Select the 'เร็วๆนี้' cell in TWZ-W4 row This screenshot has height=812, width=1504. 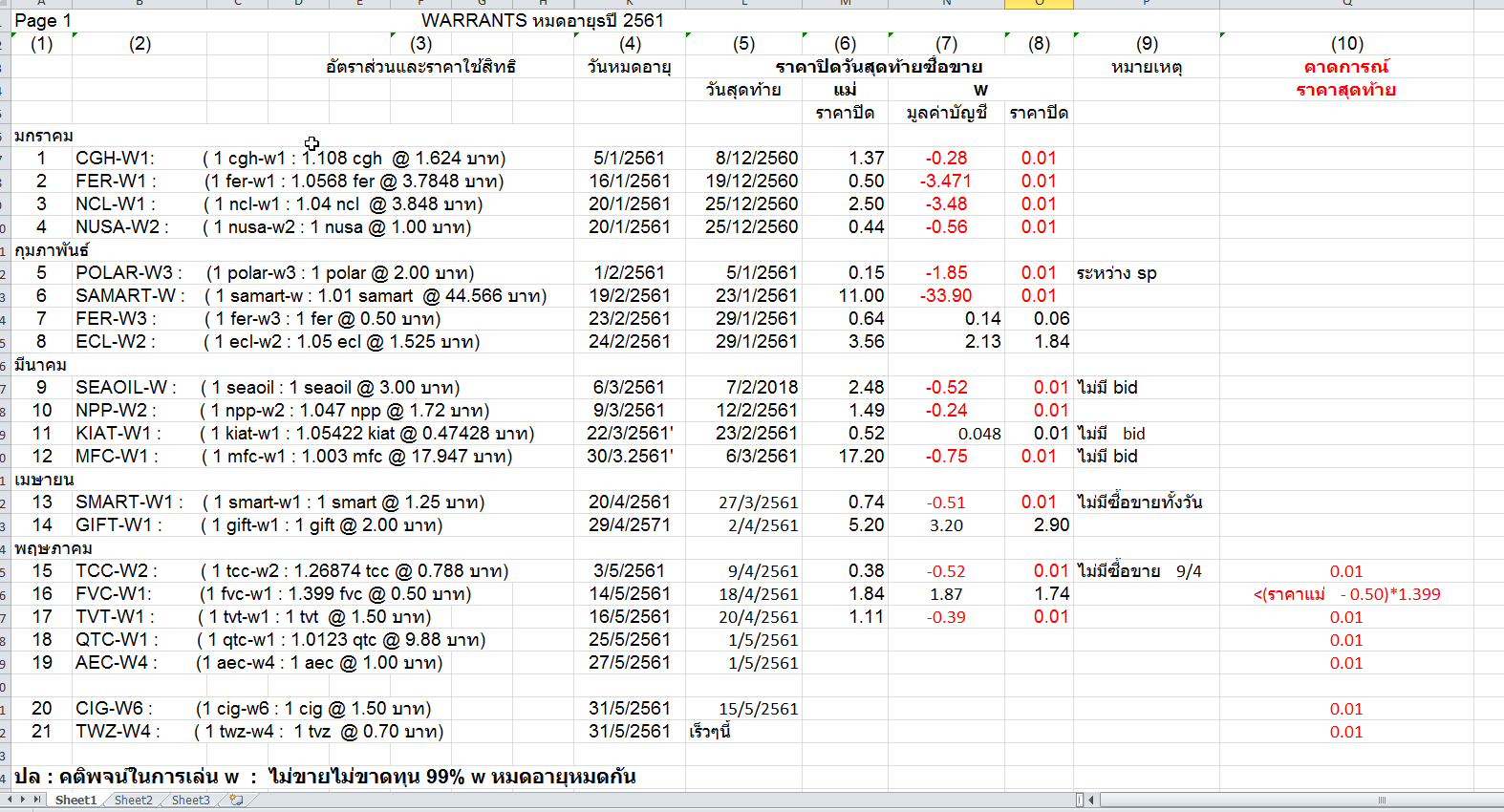click(x=710, y=731)
